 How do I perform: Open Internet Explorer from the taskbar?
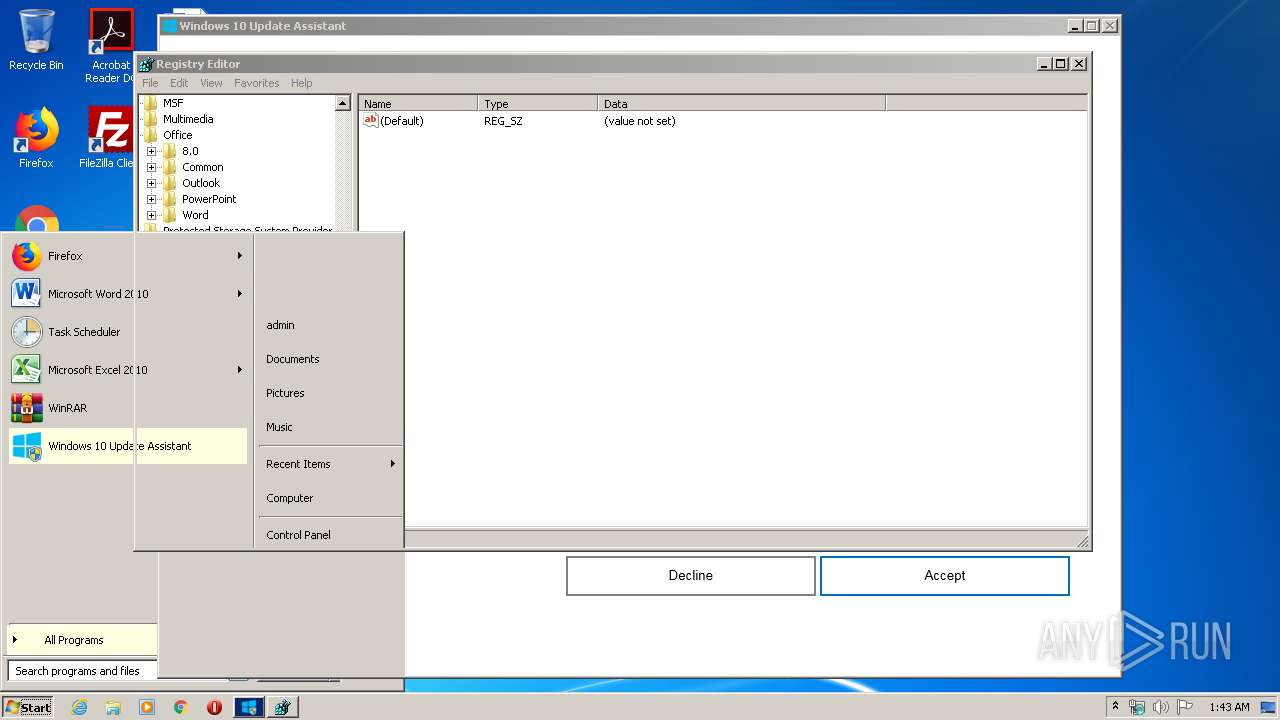click(80, 707)
